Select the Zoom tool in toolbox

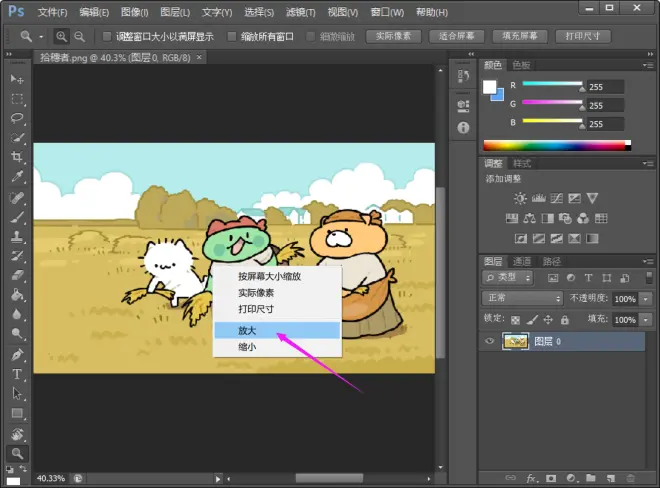17,453
